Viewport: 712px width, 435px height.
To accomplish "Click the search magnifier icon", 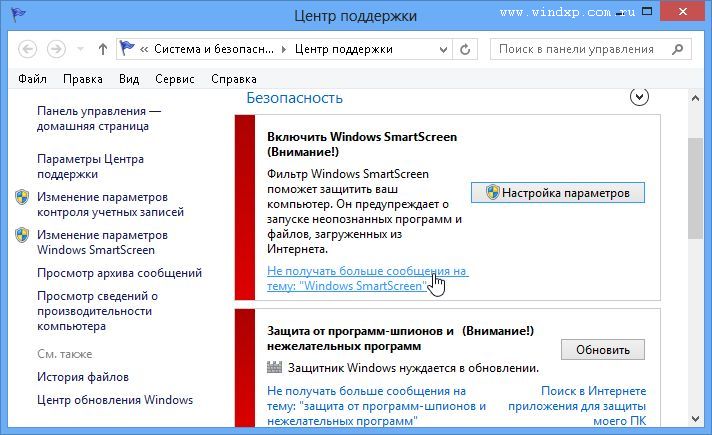I will (x=677, y=49).
